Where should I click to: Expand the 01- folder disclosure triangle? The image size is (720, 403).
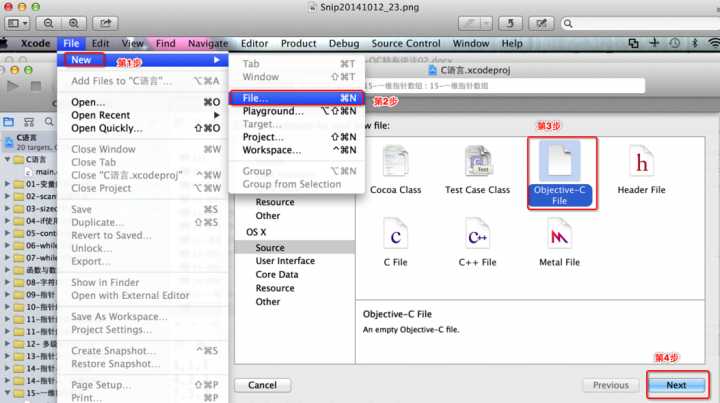click(7, 184)
